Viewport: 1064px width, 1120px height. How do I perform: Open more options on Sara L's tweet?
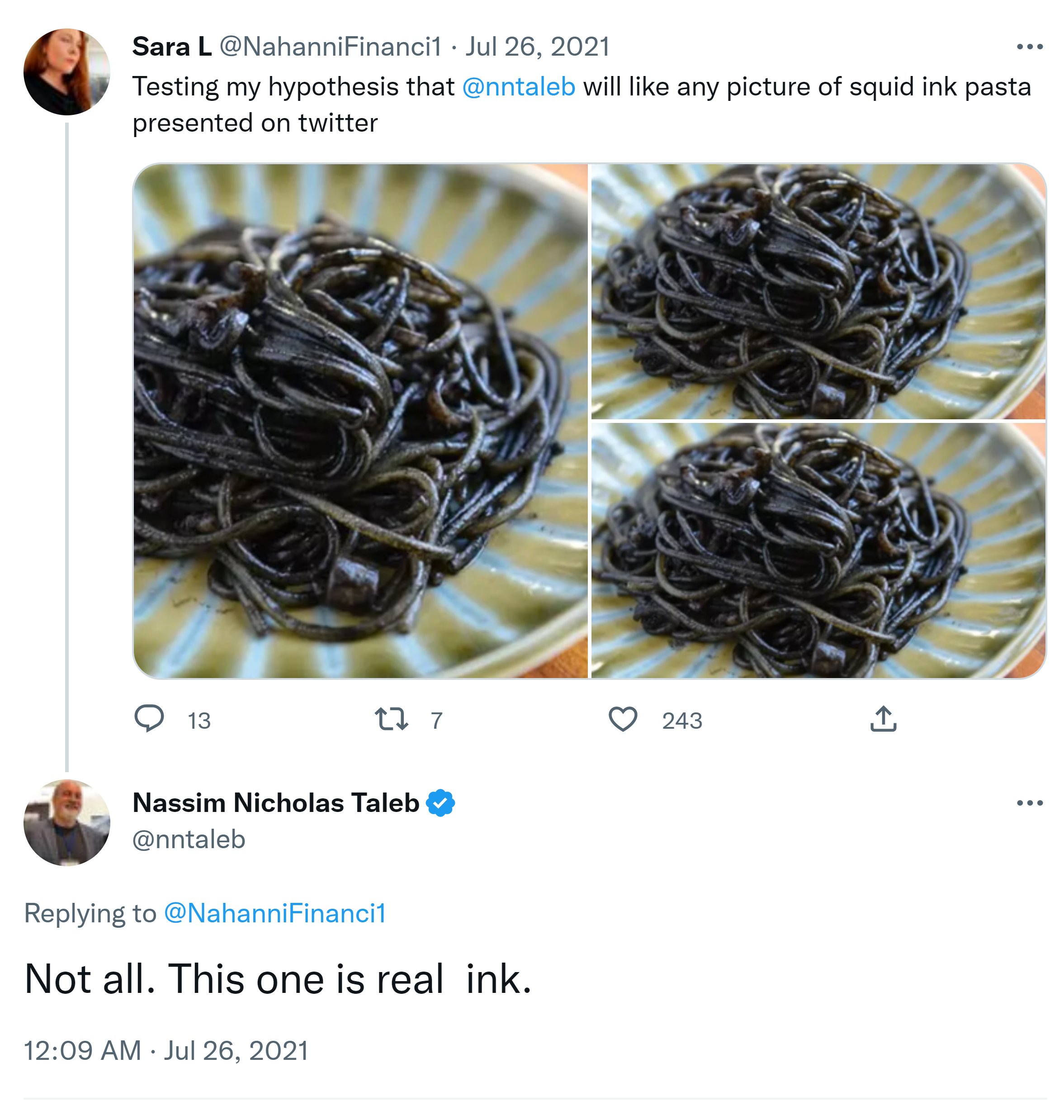(x=1029, y=47)
